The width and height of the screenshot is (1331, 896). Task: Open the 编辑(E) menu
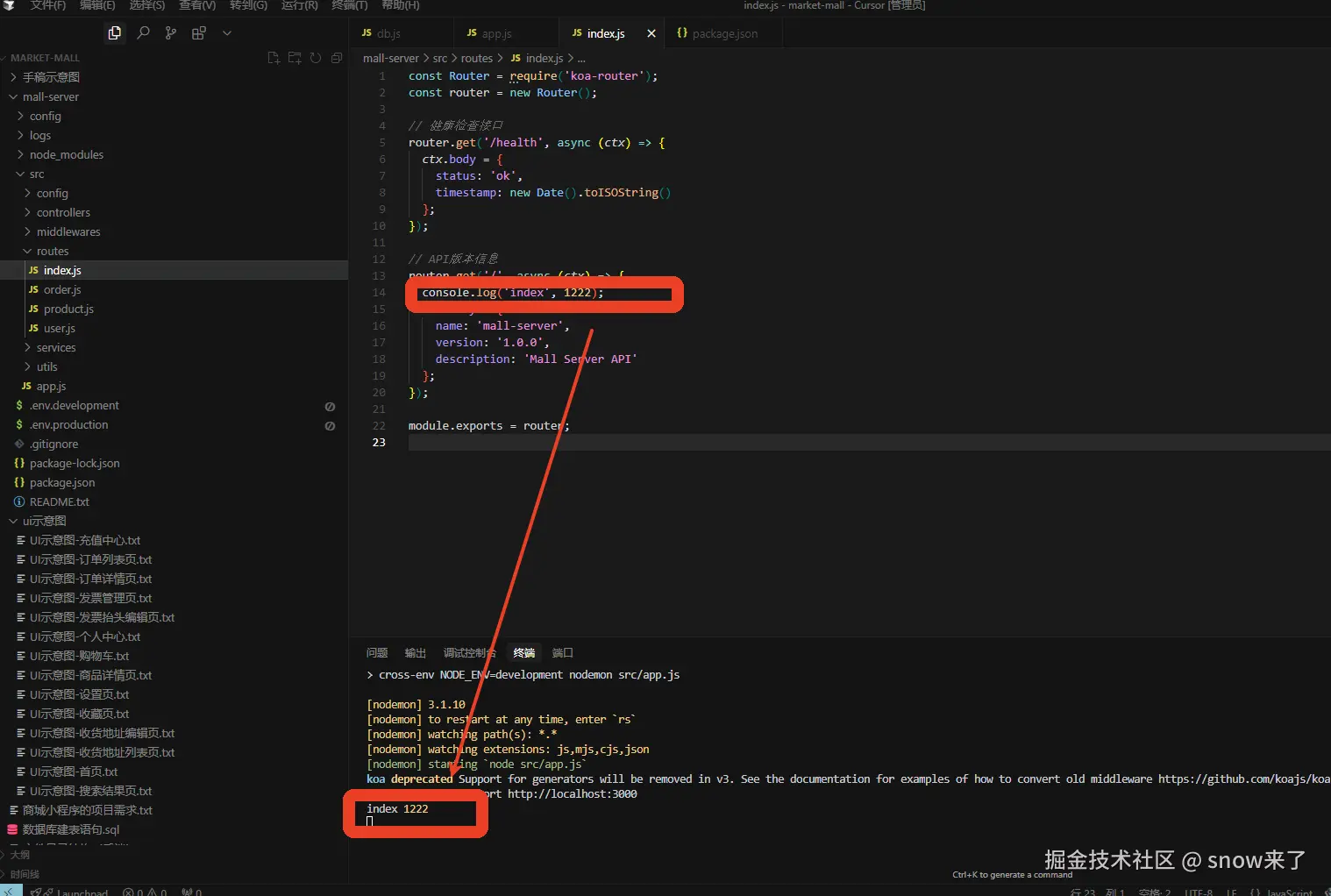tap(97, 5)
